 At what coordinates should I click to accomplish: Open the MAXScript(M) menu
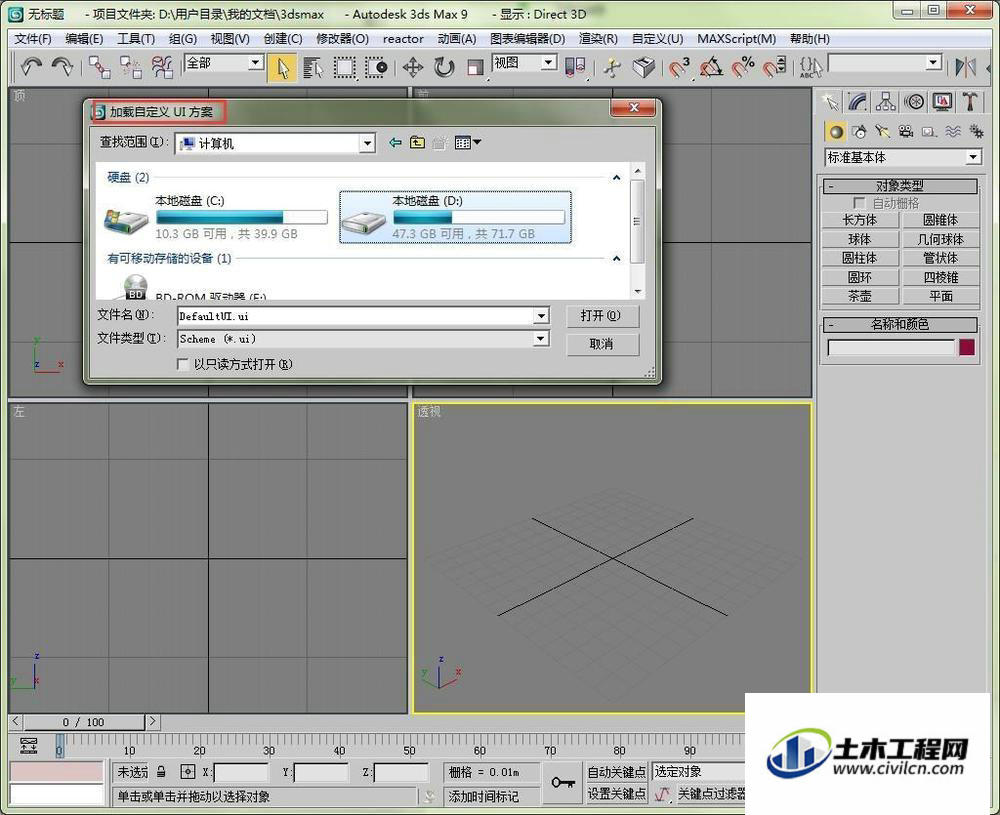click(x=737, y=39)
